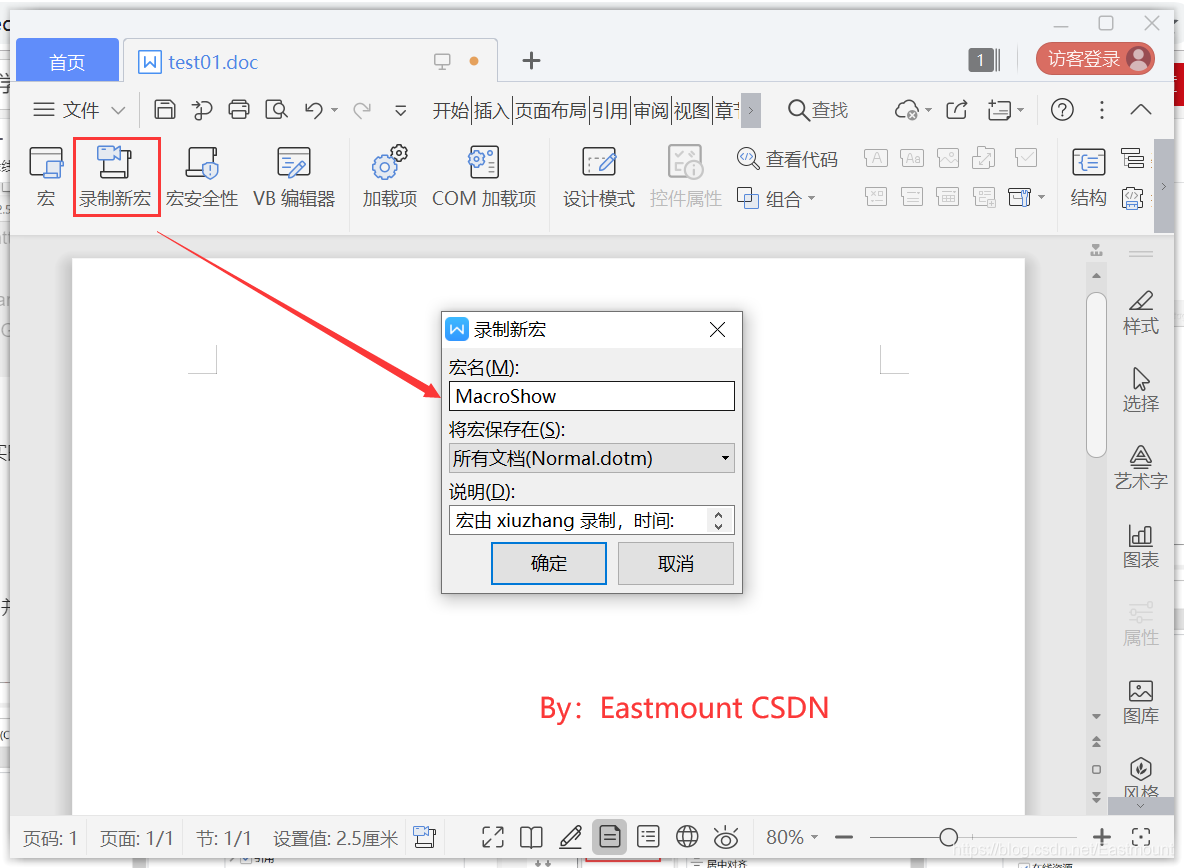
Task: Open 页面布局 tab
Action: click(x=550, y=111)
